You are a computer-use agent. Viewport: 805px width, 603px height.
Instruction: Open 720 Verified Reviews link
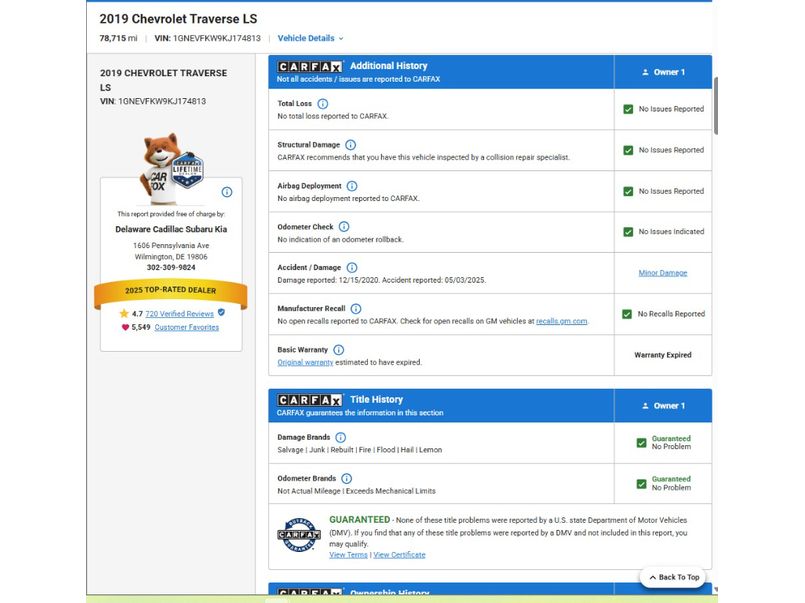point(179,314)
